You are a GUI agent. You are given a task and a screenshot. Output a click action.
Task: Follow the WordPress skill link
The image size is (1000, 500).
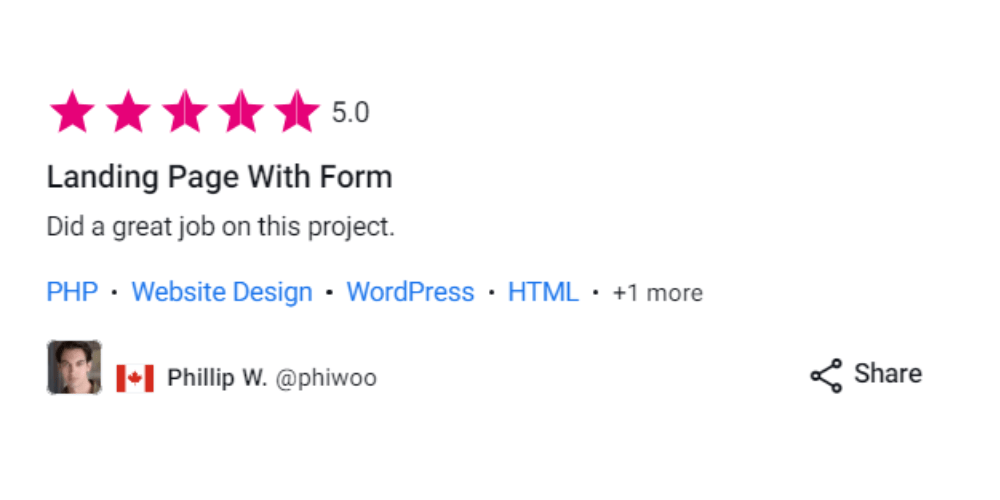click(x=410, y=292)
